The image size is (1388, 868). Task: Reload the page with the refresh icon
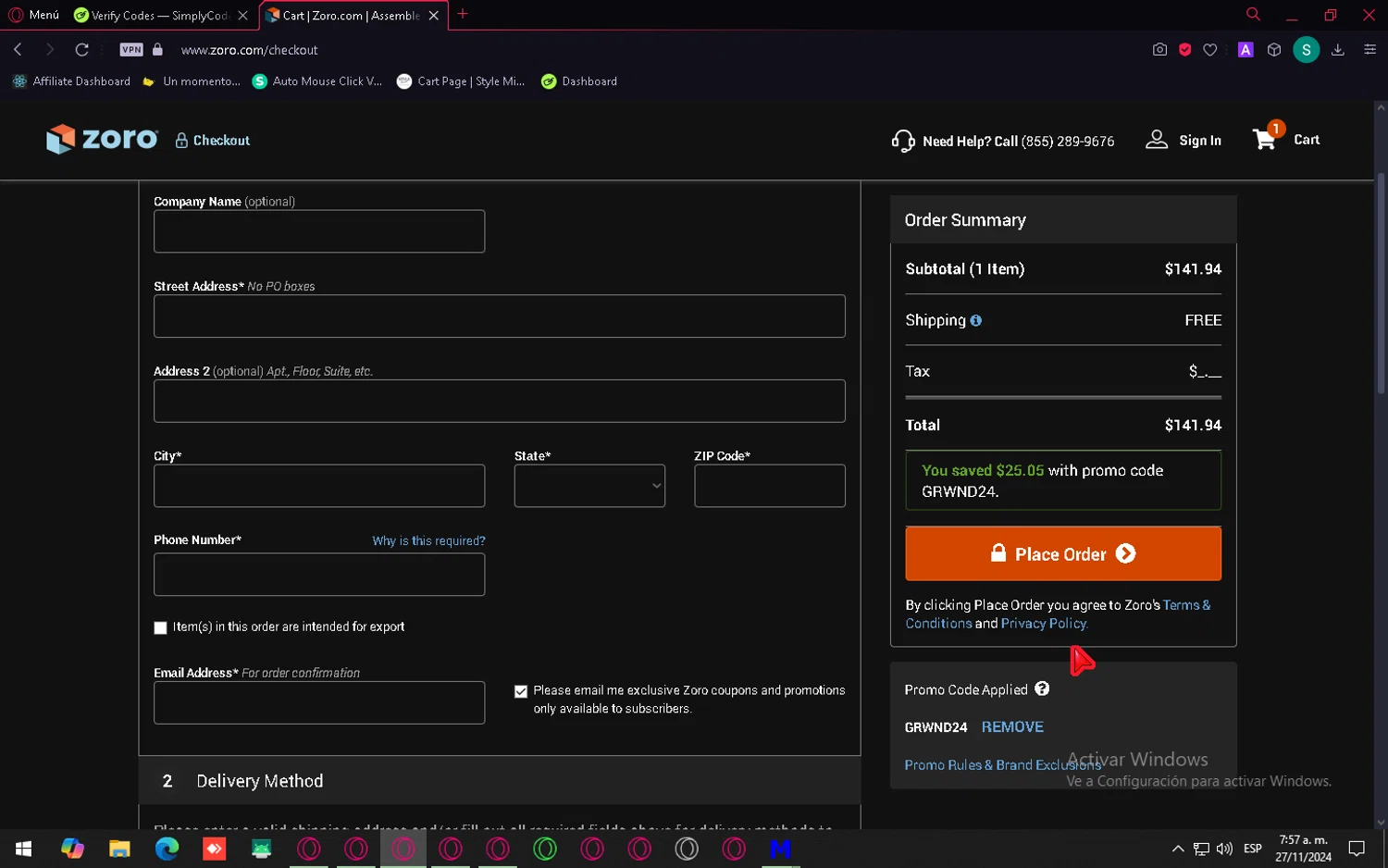pos(82,50)
